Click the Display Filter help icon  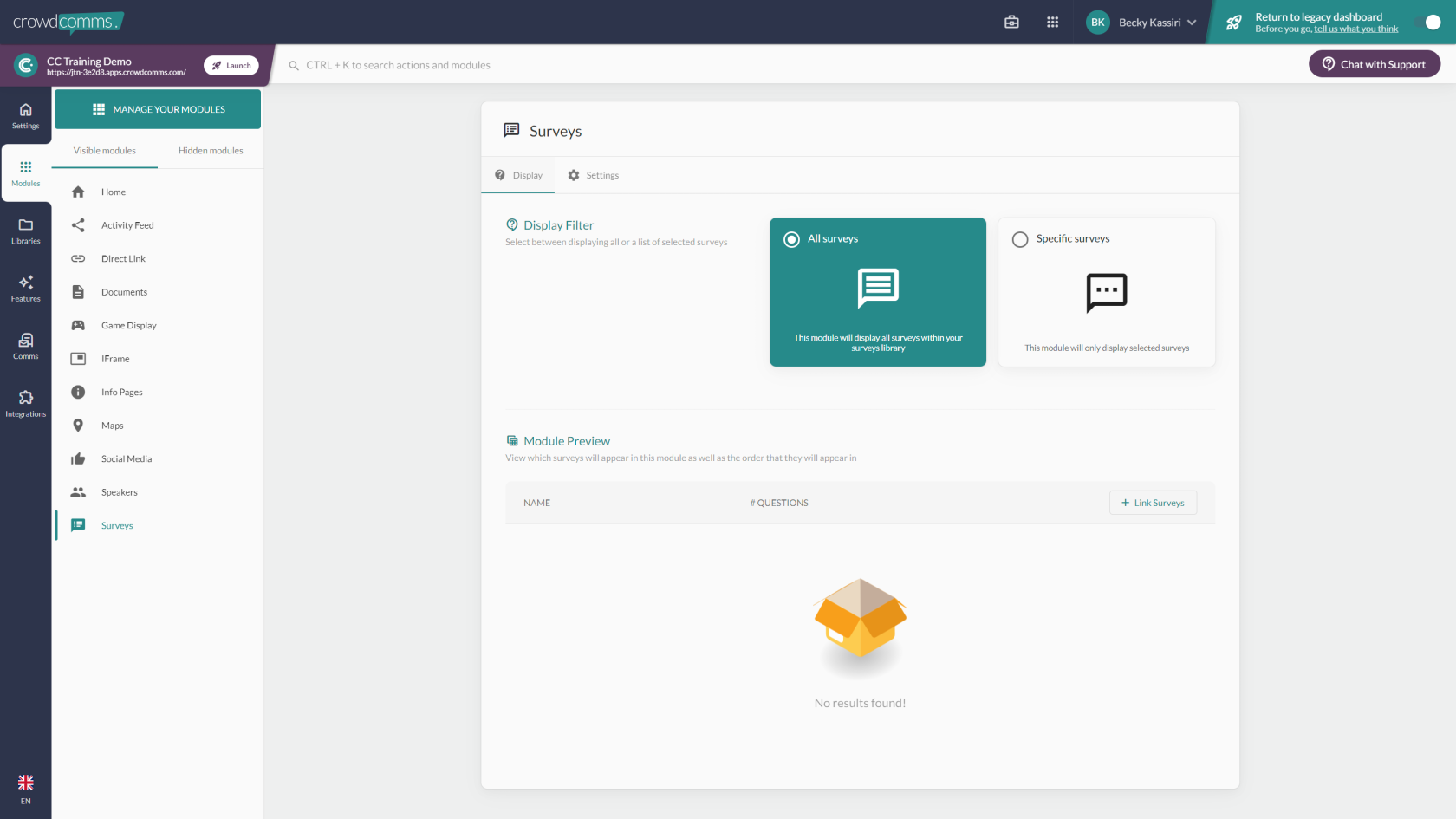click(512, 224)
